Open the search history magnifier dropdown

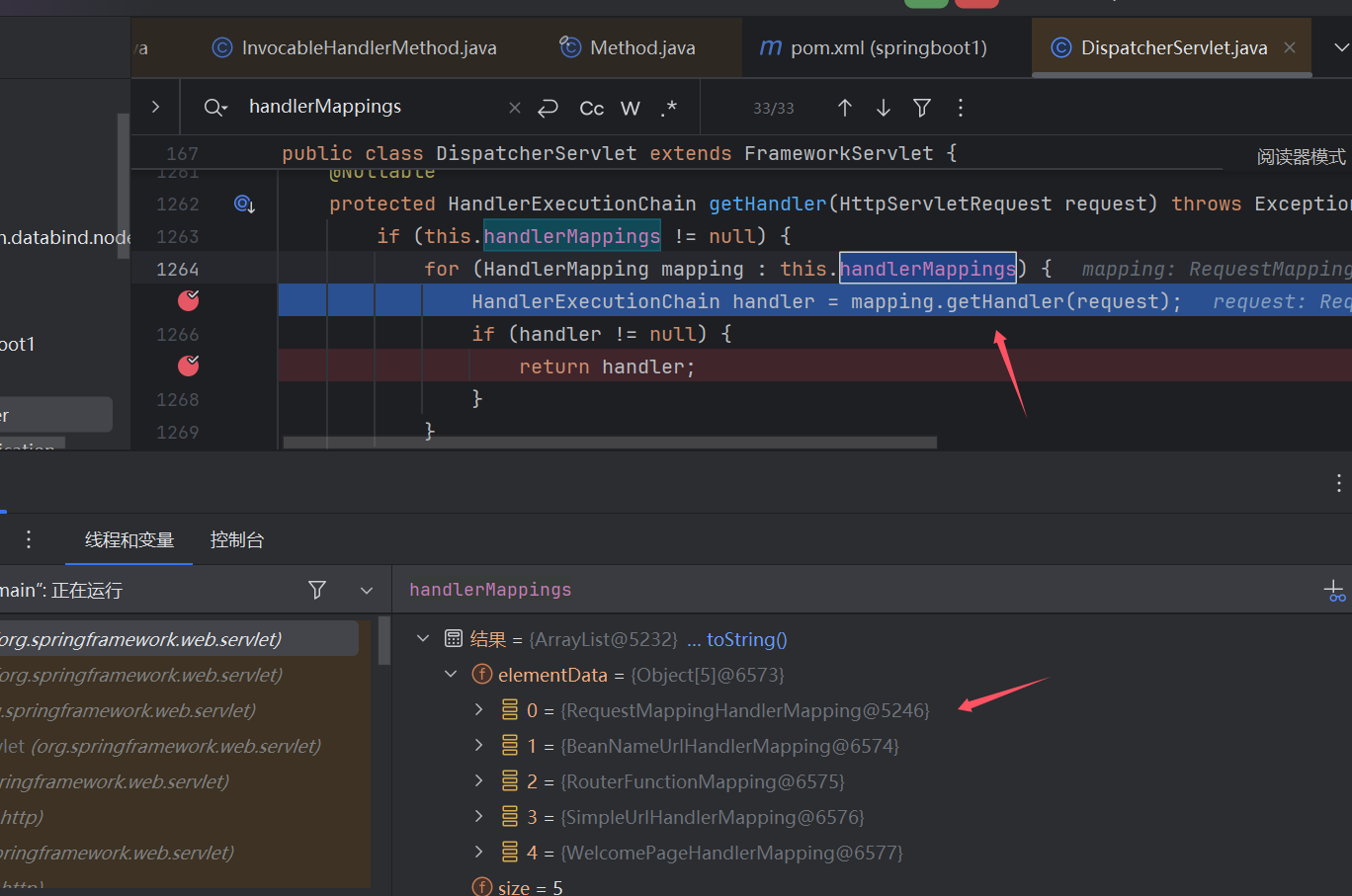[215, 108]
